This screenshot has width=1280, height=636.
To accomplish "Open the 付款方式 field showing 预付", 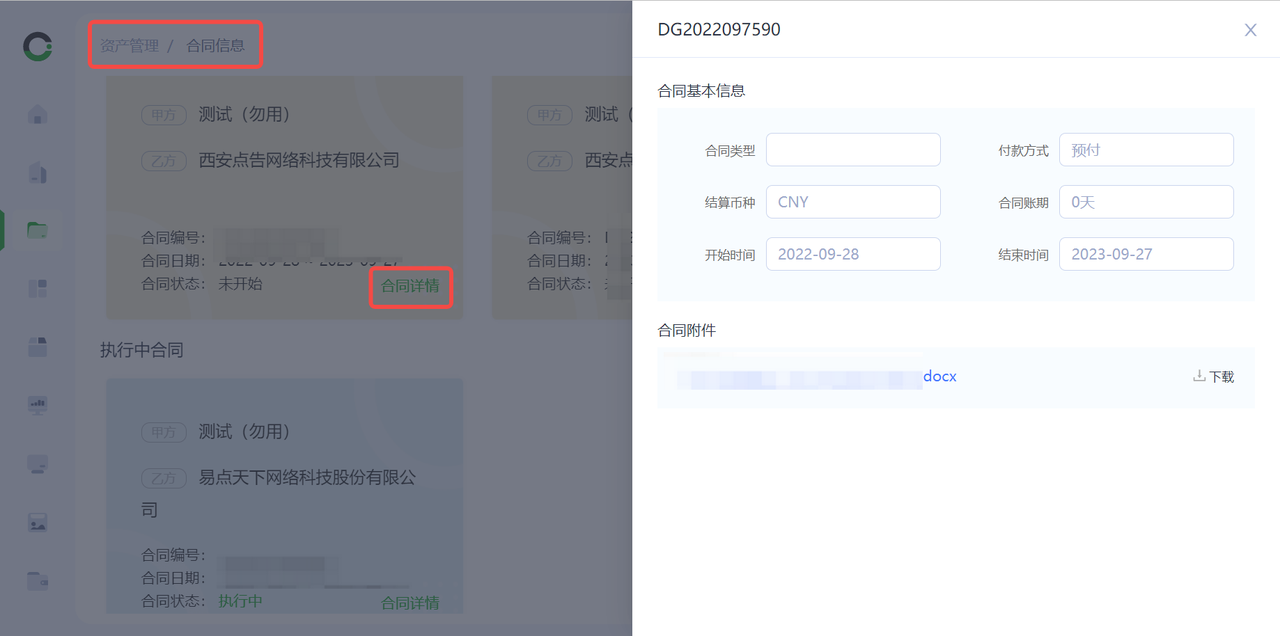I will [1146, 150].
